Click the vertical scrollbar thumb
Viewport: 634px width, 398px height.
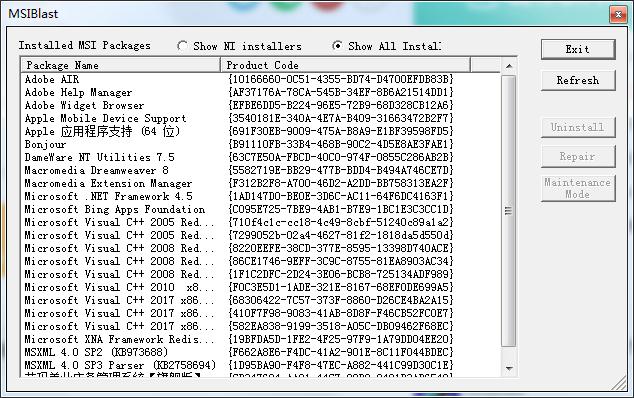coord(509,211)
